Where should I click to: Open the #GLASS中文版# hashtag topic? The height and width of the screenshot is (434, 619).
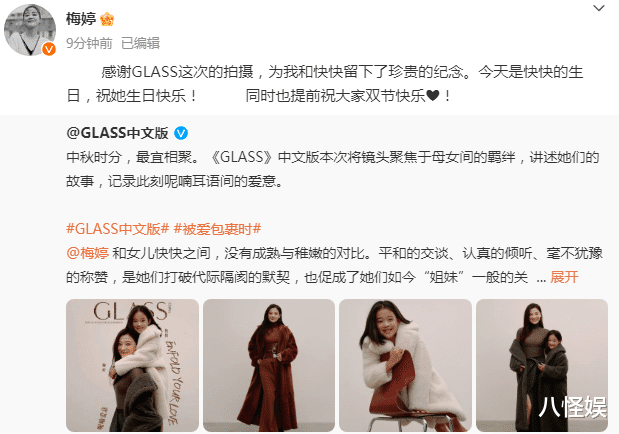click(118, 229)
